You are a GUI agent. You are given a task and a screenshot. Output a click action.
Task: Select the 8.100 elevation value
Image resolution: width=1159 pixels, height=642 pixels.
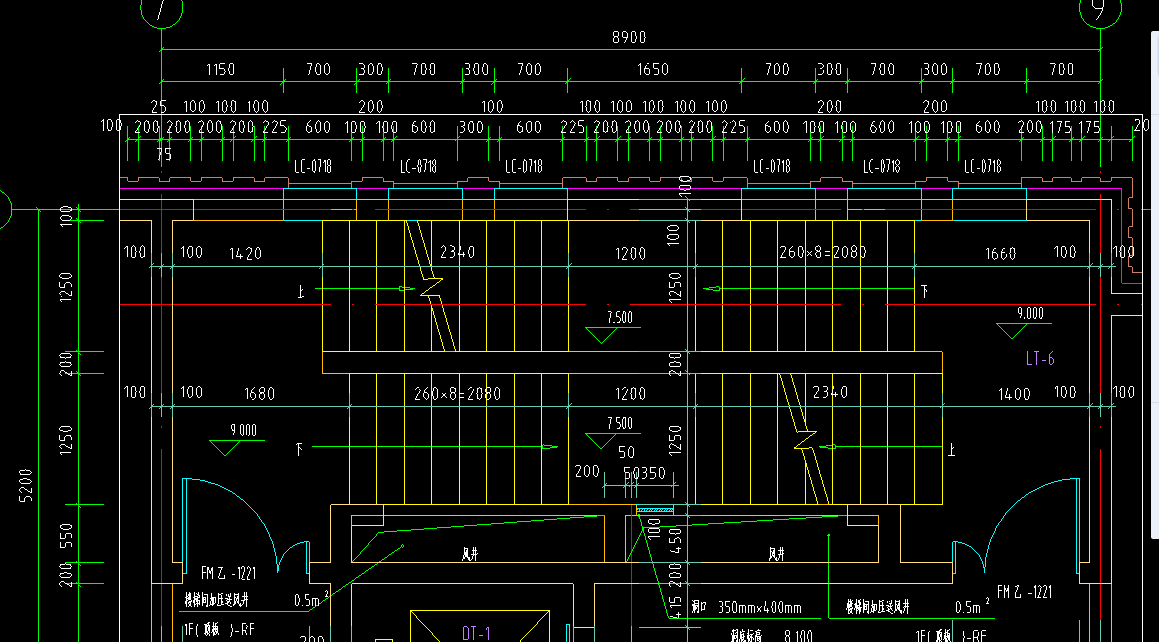(798, 635)
